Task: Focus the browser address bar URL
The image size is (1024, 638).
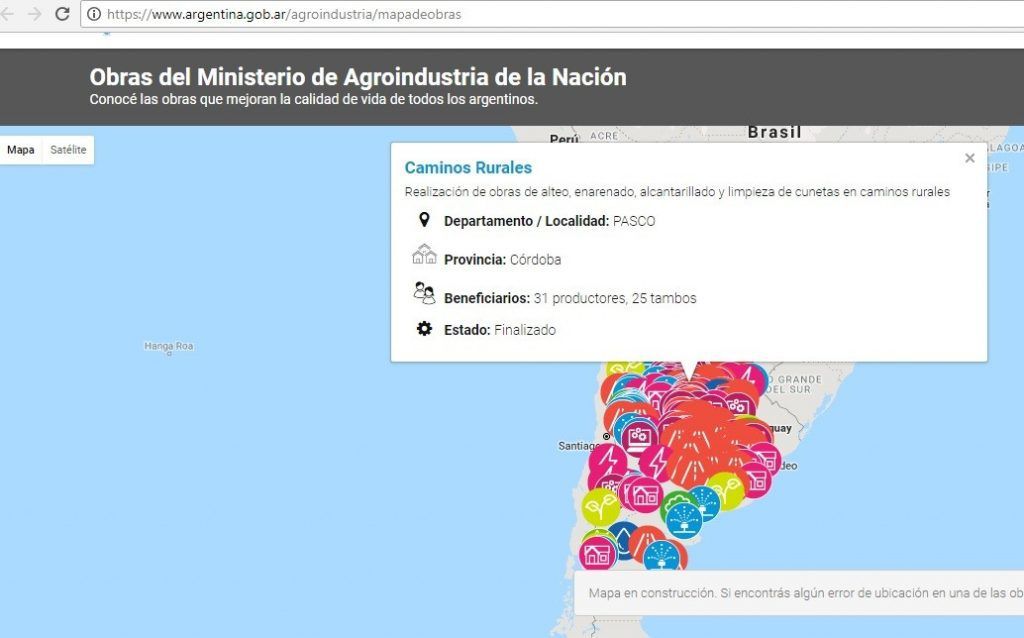Action: [284, 14]
